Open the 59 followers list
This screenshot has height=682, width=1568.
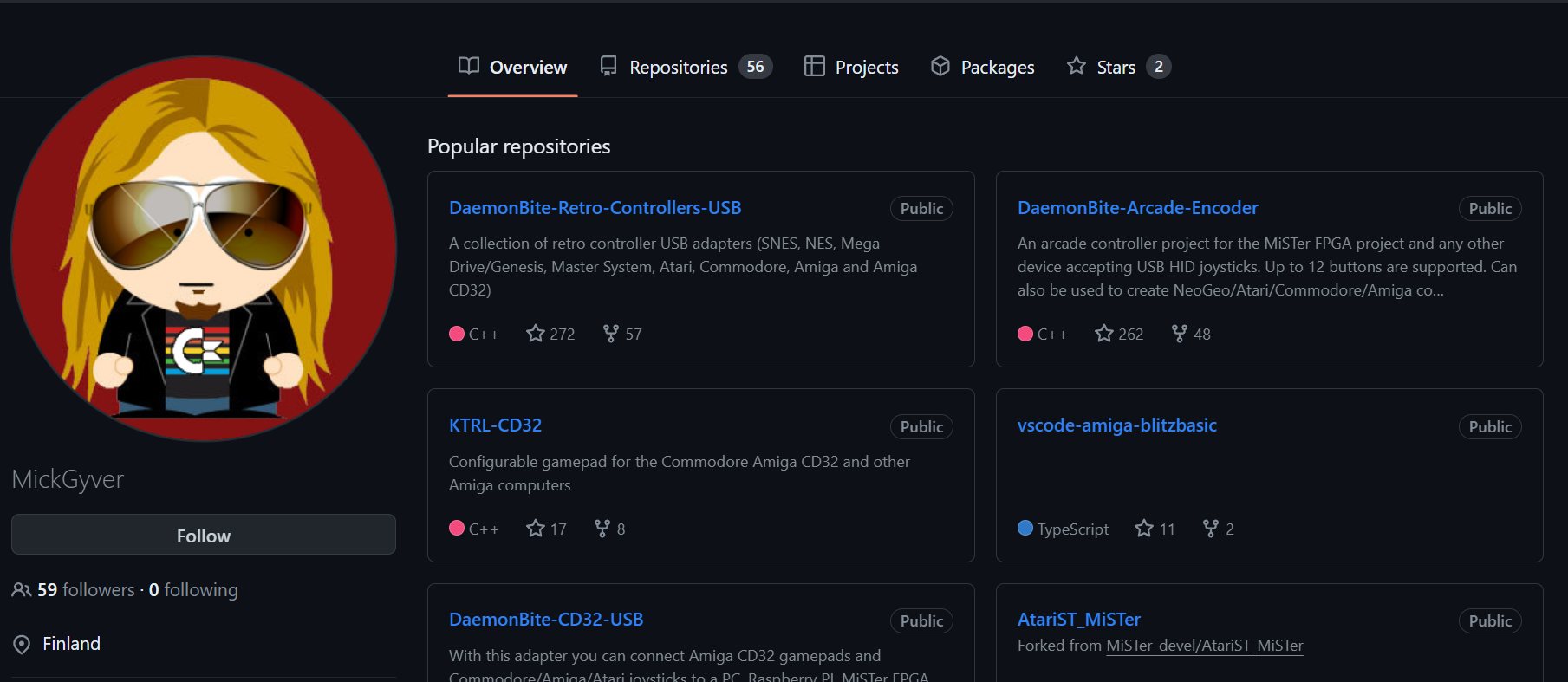coord(86,590)
